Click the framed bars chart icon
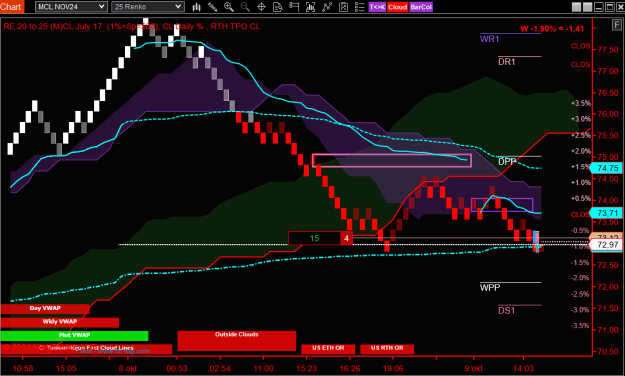This screenshot has height=376, width=625. (x=310, y=7)
